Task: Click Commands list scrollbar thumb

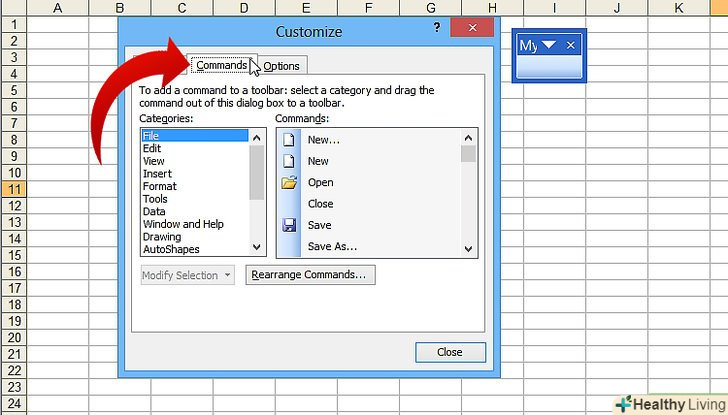Action: click(468, 154)
